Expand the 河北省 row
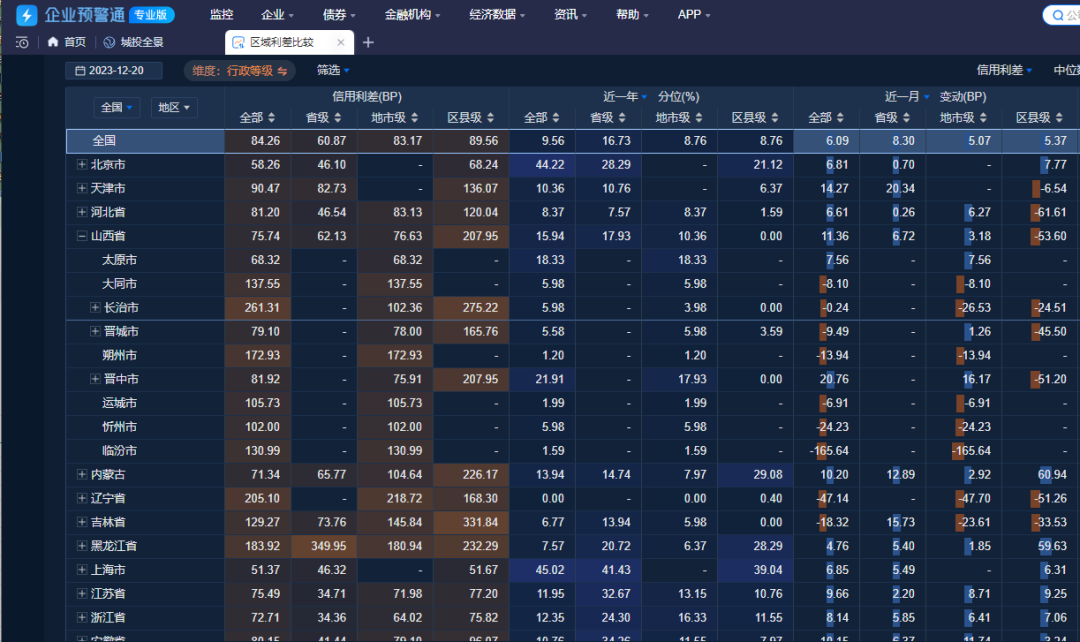1080x642 pixels. coord(81,212)
